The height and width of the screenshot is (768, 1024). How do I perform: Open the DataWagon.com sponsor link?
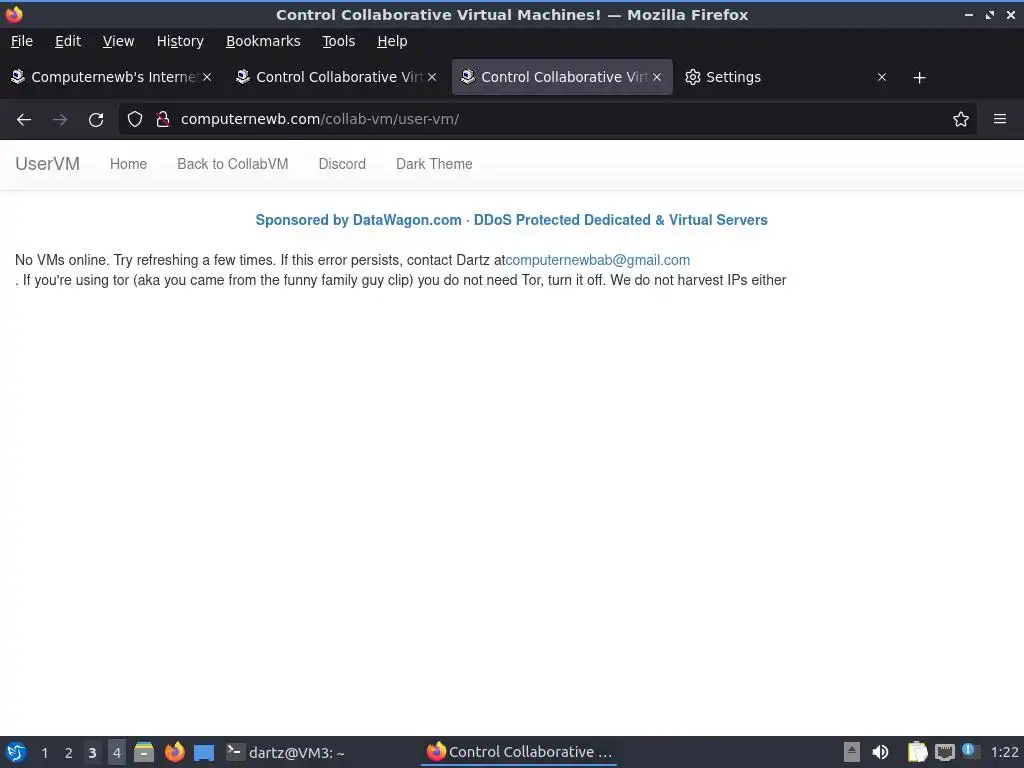point(511,220)
